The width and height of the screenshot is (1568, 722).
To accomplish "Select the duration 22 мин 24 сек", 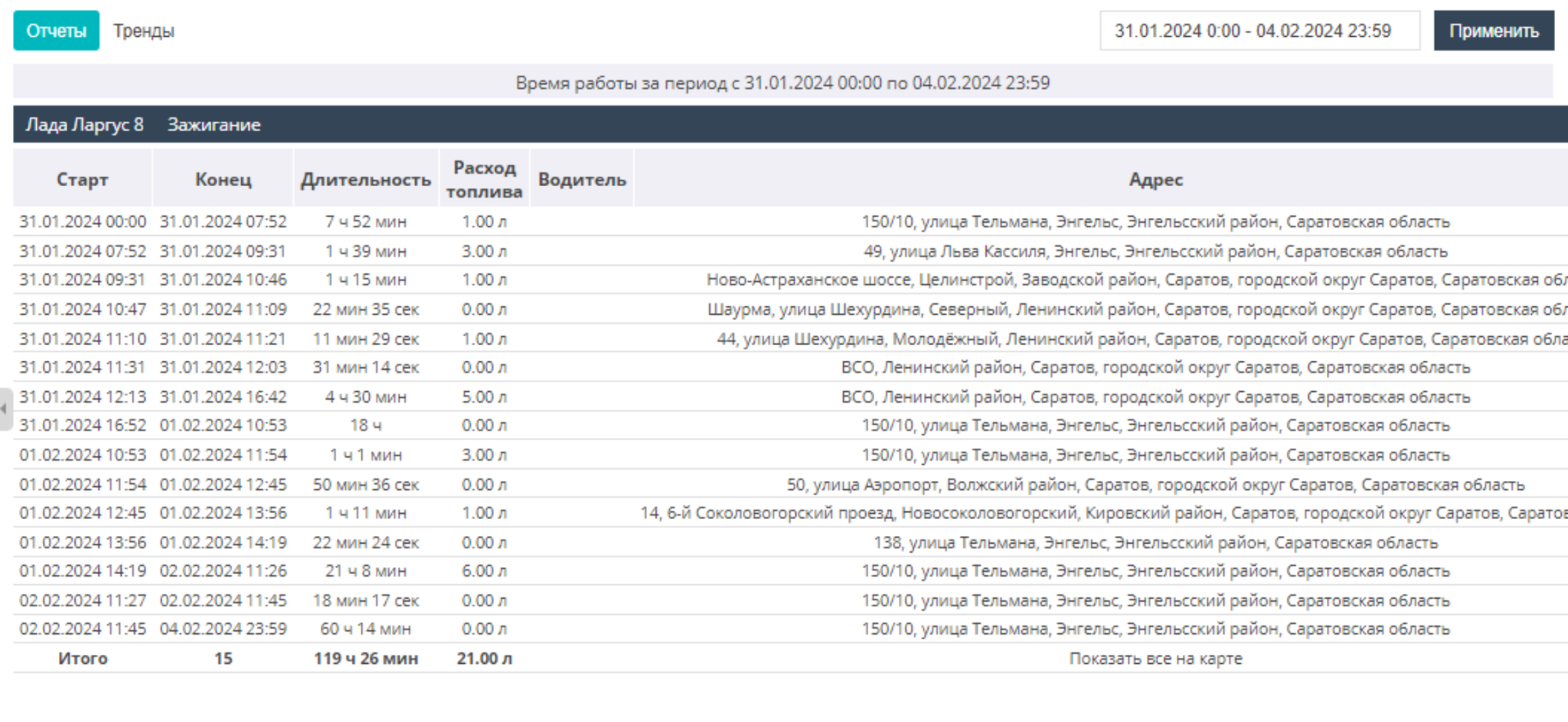I will coord(366,542).
